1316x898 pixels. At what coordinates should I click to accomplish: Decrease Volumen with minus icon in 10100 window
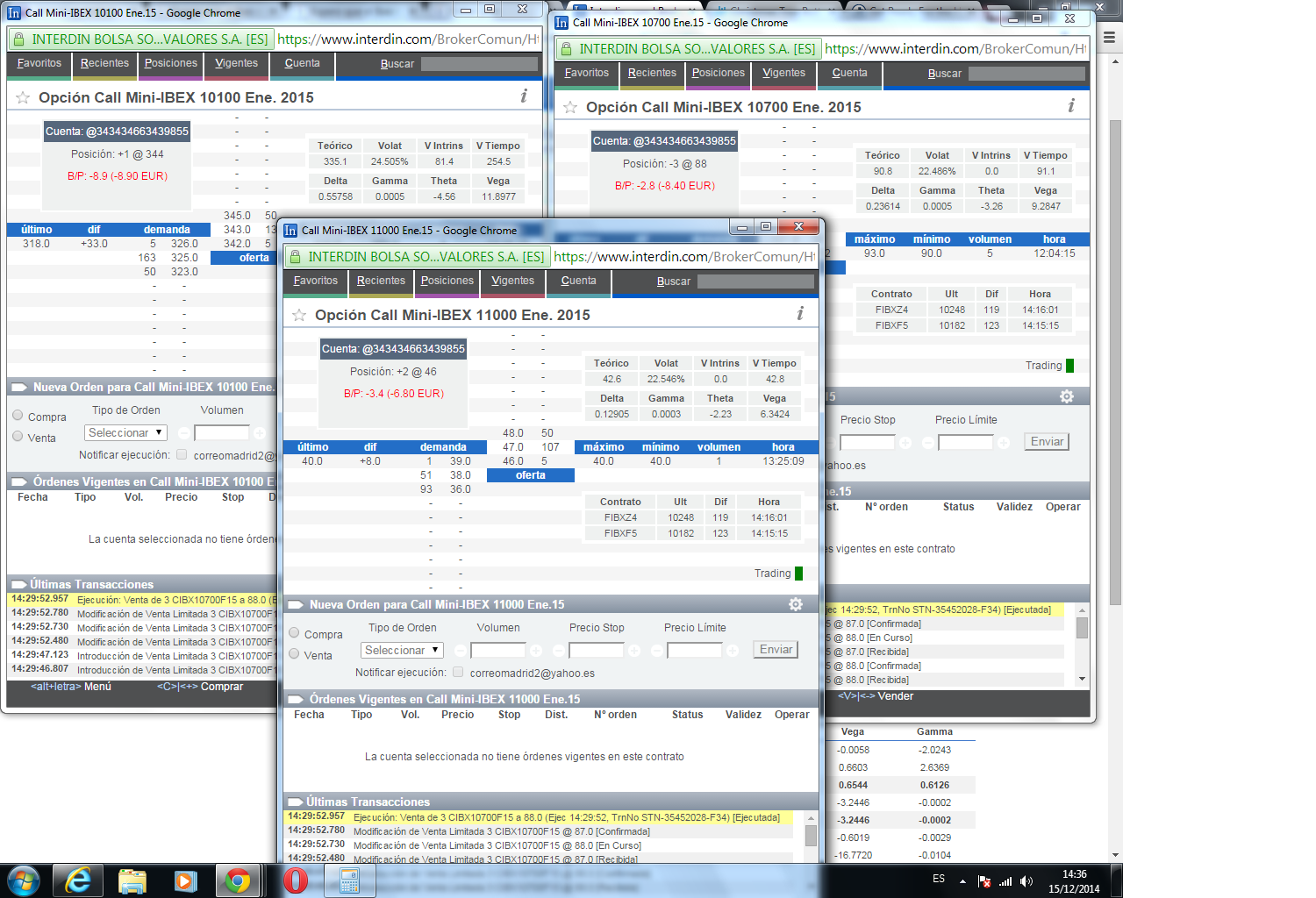click(184, 433)
